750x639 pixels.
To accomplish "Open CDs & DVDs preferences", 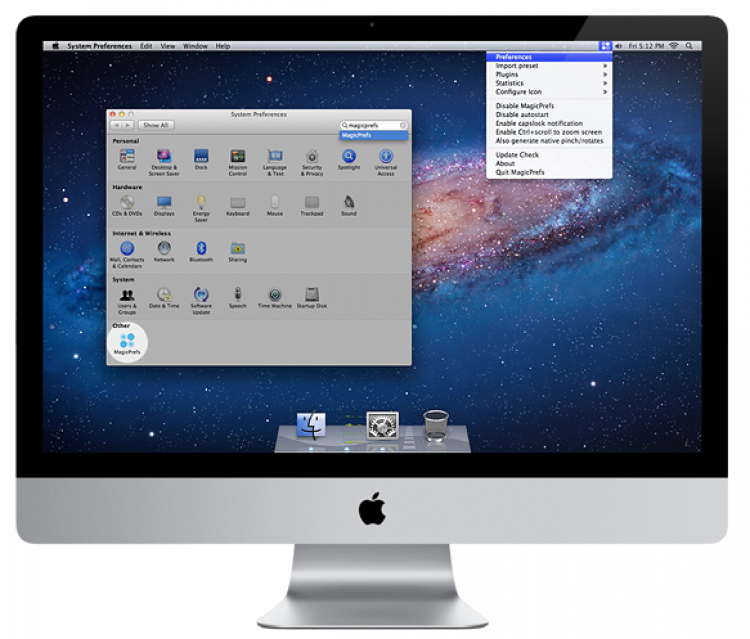I will [127, 206].
